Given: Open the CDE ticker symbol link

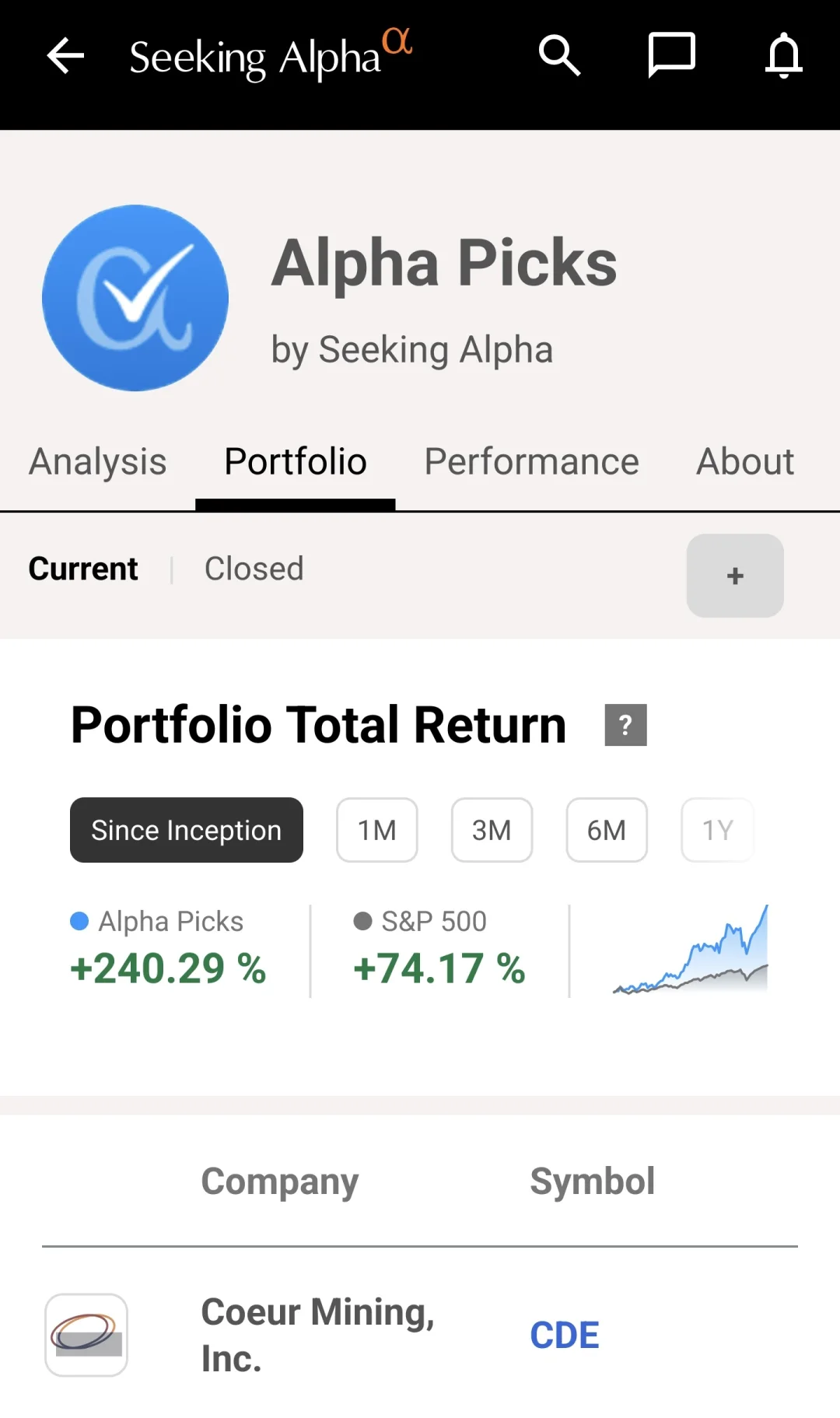Looking at the screenshot, I should [x=565, y=1336].
